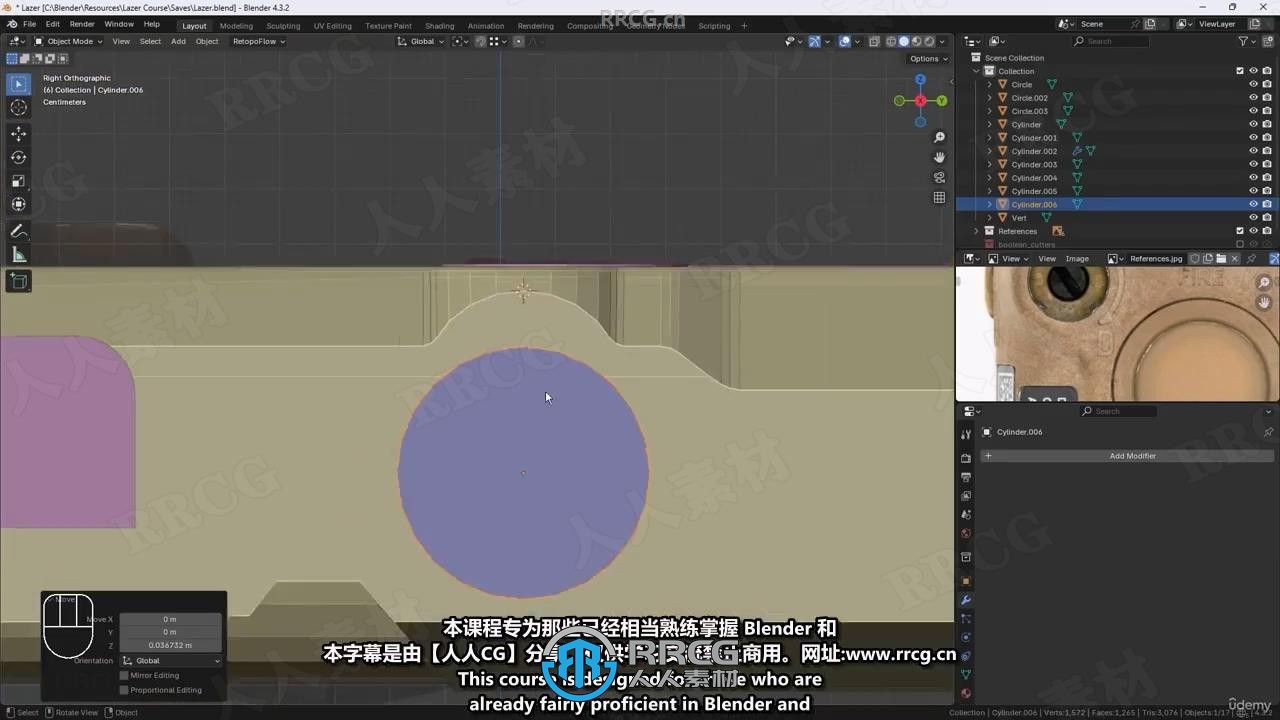
Task: Open the View Layer properties tab
Action: point(966,496)
